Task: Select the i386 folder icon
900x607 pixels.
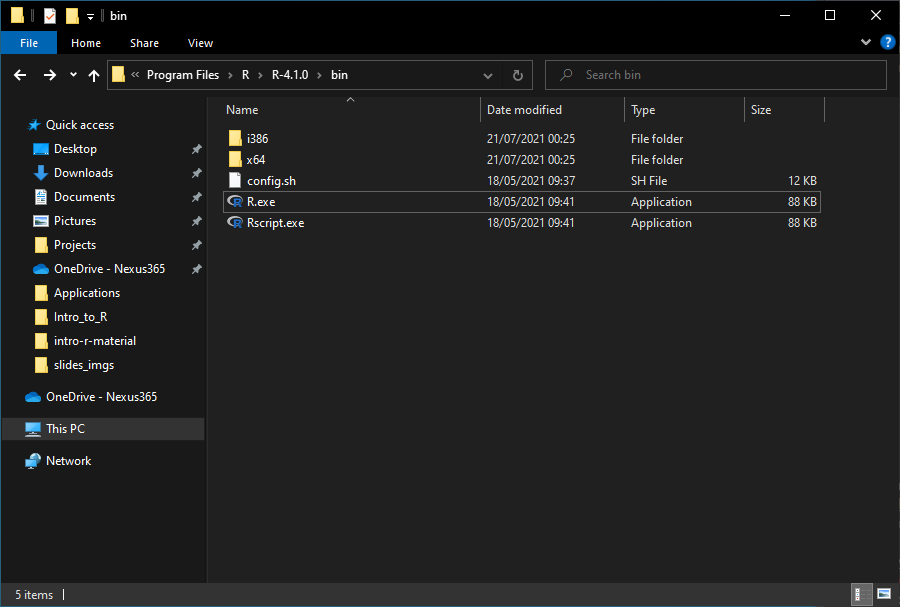Action: pos(235,139)
